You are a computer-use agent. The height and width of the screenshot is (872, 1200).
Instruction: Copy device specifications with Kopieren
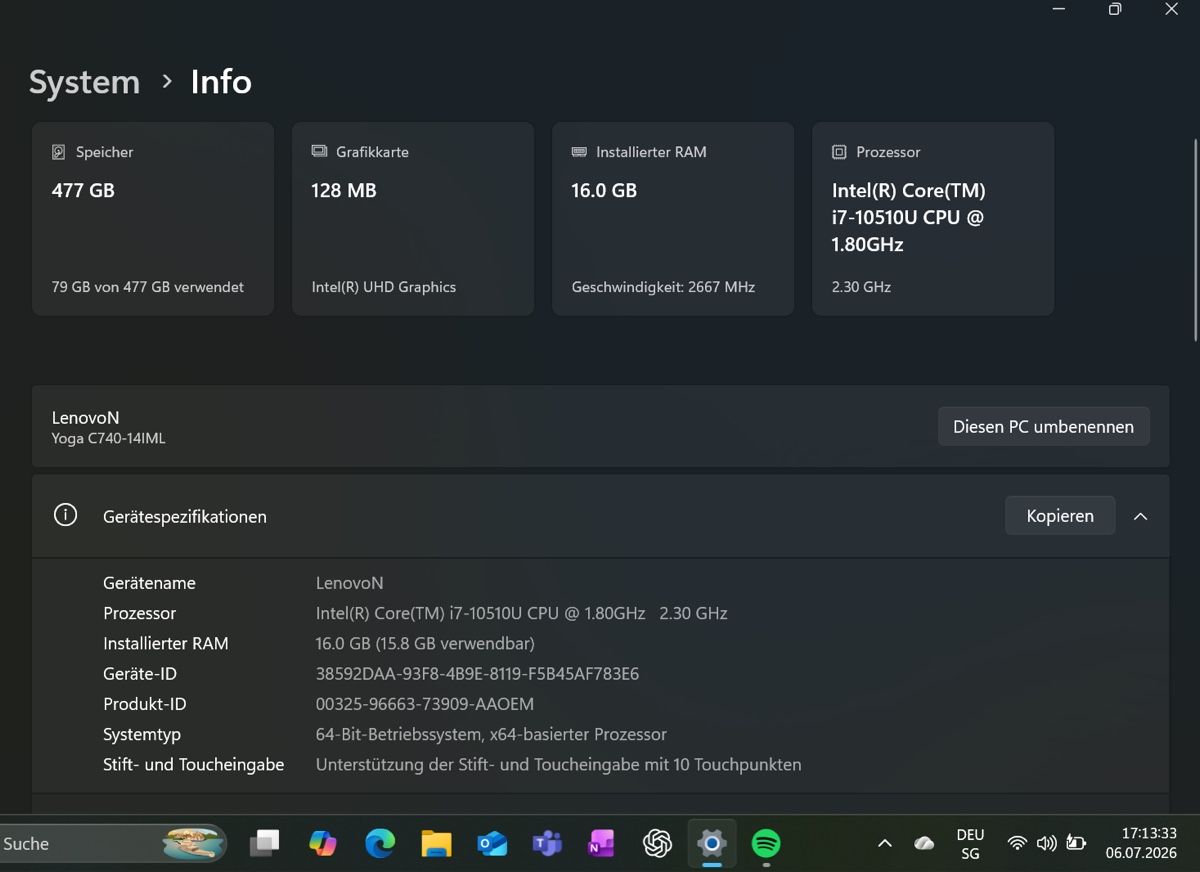pos(1060,516)
